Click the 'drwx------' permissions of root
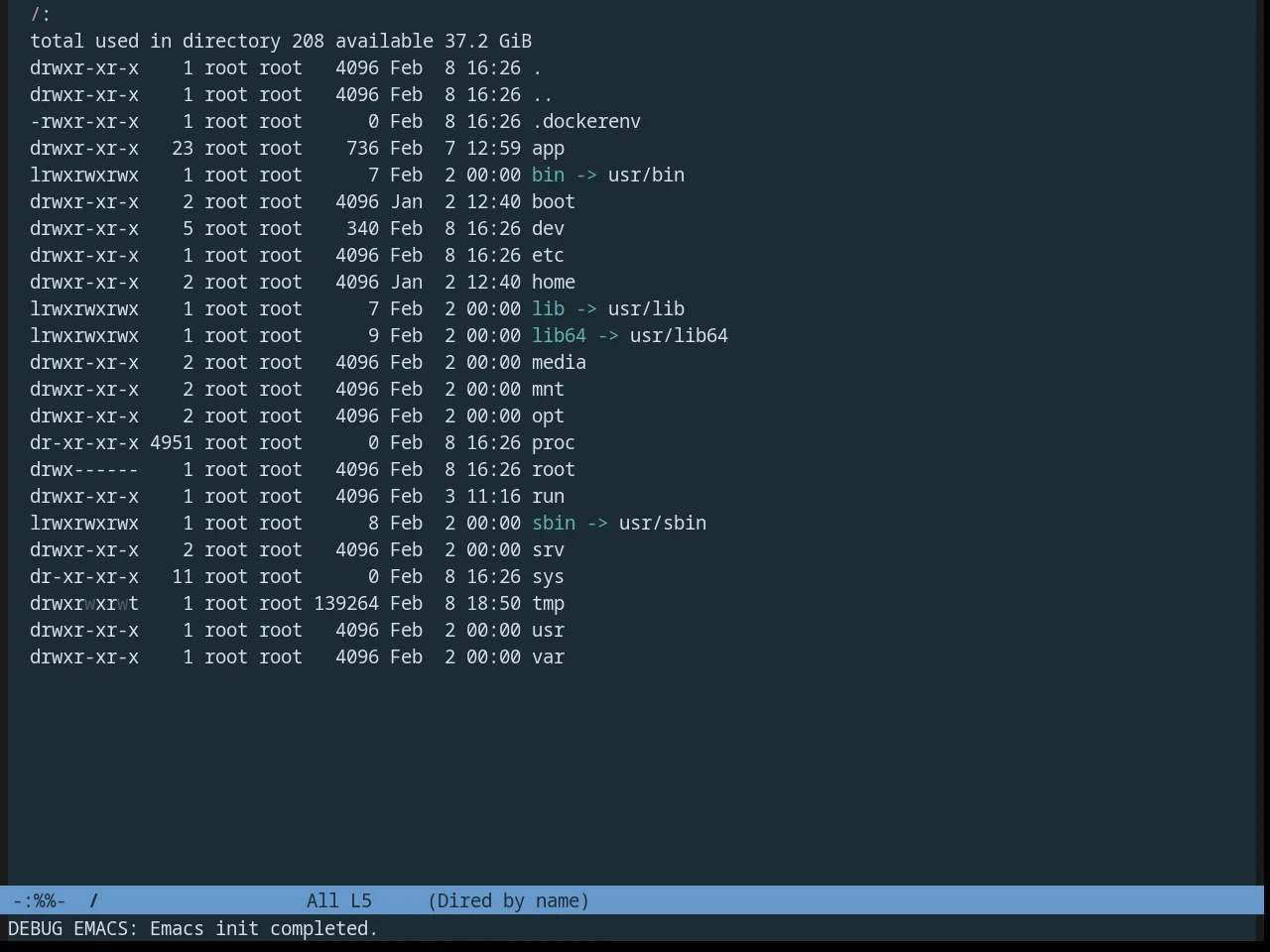Viewport: 1270px width, 952px height. (x=84, y=470)
